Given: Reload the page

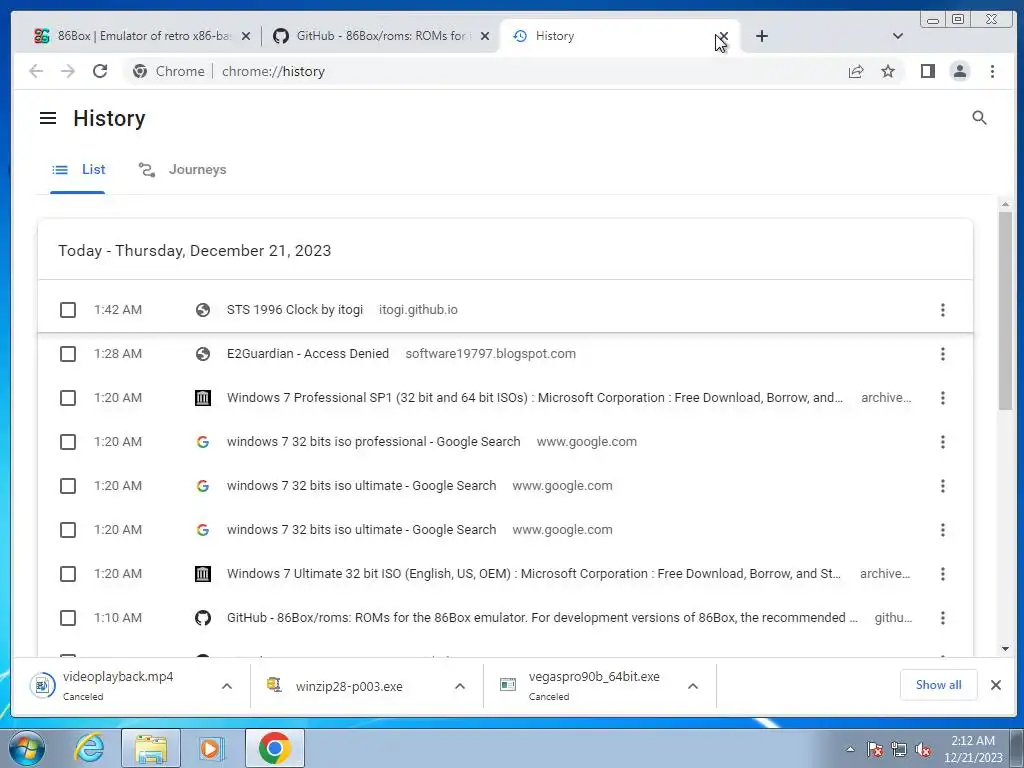Looking at the screenshot, I should coord(100,71).
